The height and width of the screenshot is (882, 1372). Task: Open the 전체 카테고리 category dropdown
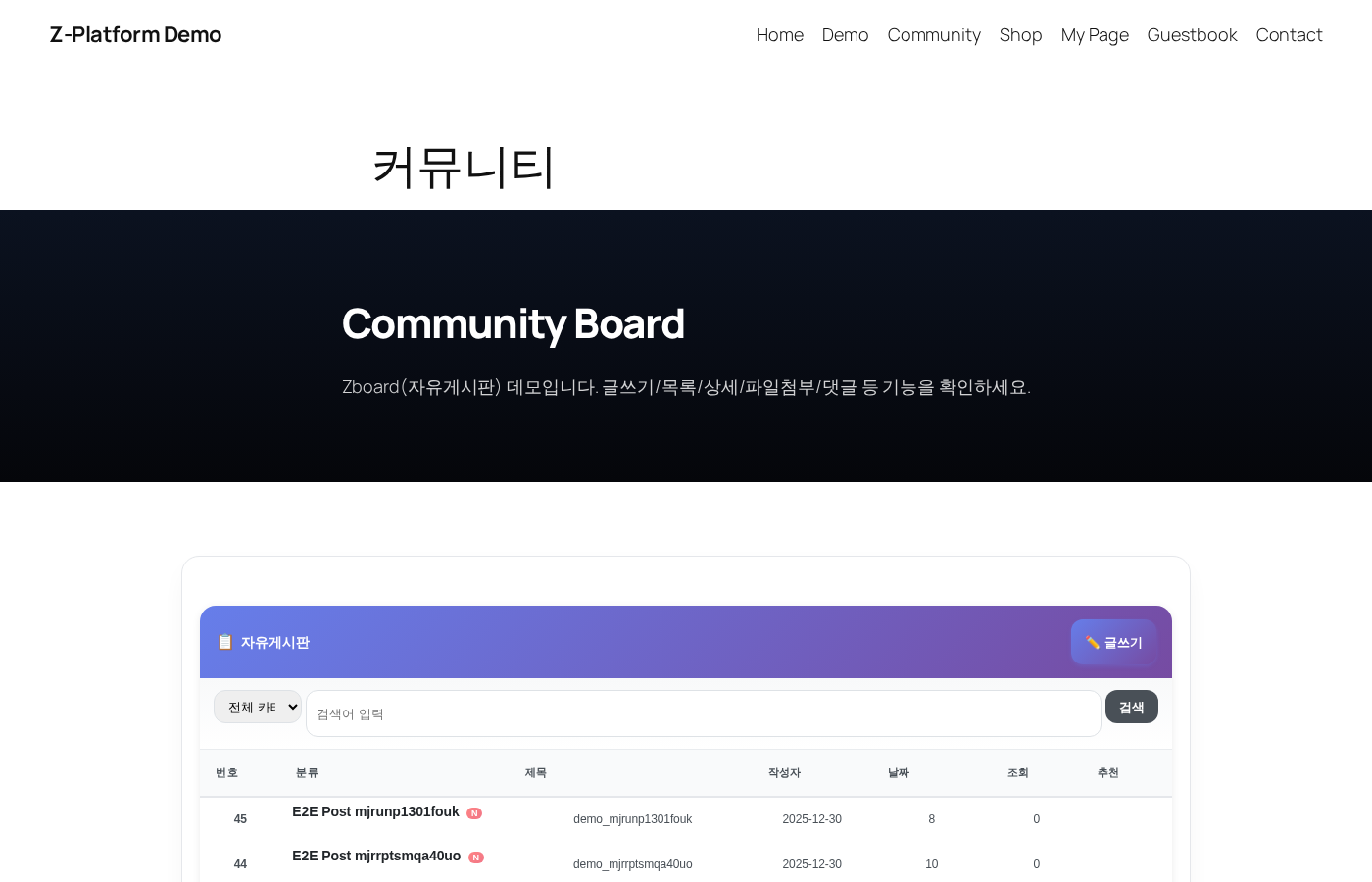[258, 707]
